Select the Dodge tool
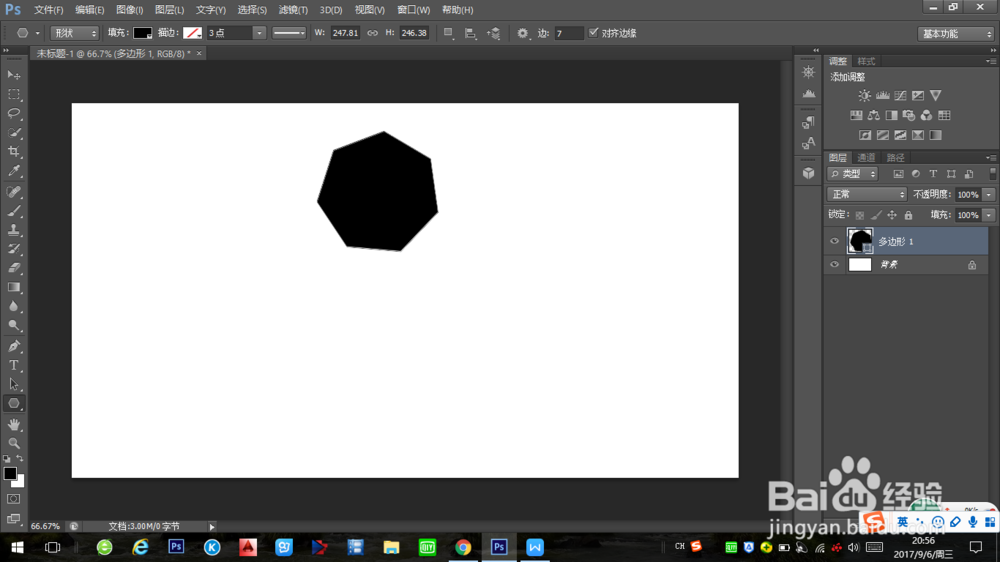This screenshot has height=562, width=1000. (x=13, y=325)
